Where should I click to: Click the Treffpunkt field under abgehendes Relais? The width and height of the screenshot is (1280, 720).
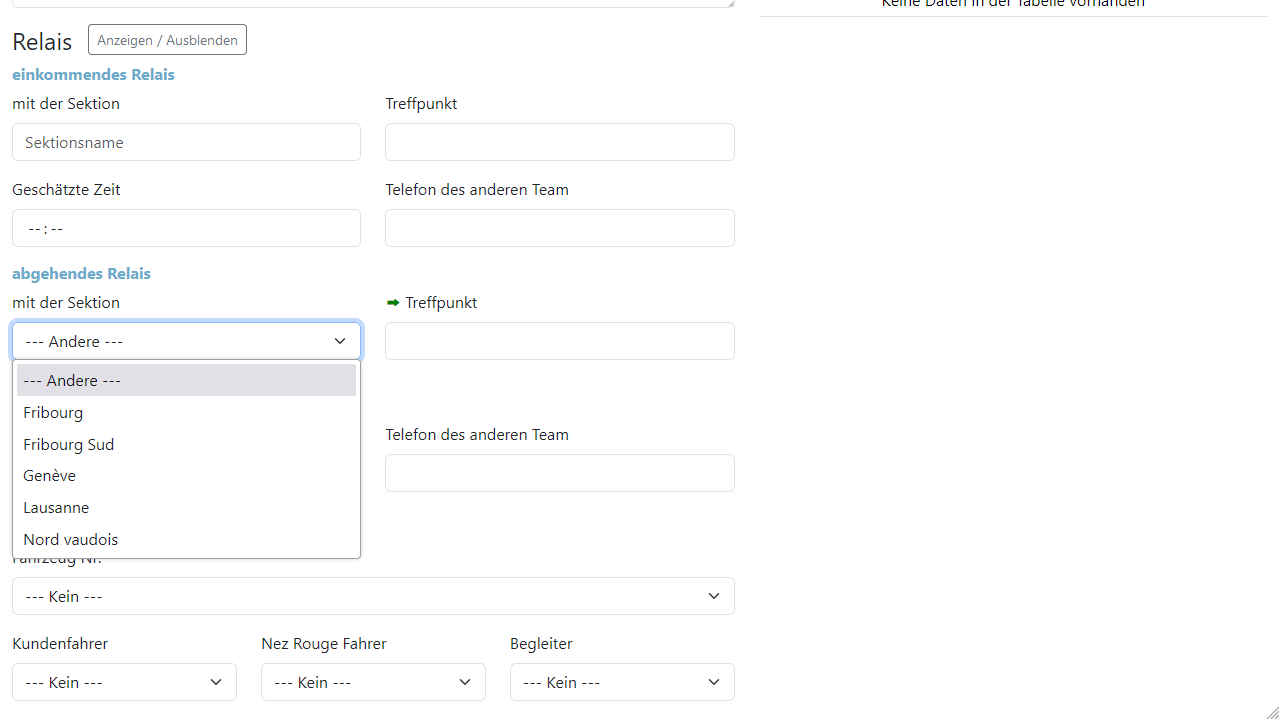tap(559, 341)
